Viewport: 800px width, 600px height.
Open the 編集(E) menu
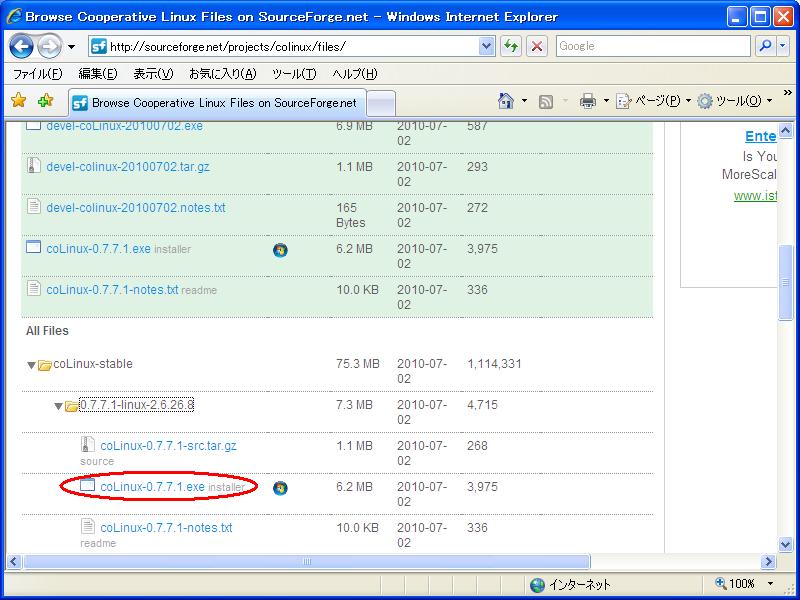coord(97,74)
